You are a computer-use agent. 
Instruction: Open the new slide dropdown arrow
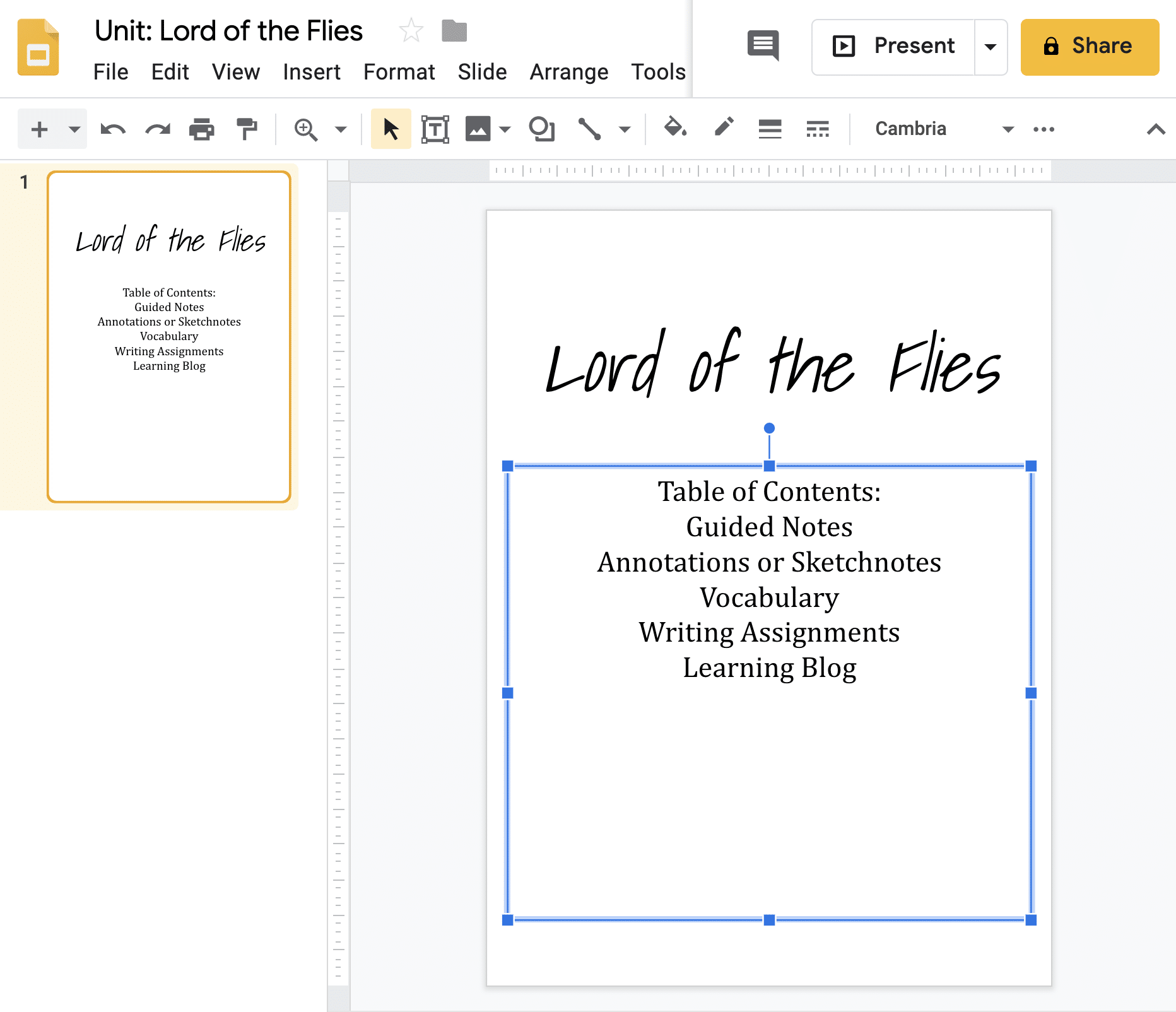pyautogui.click(x=74, y=129)
